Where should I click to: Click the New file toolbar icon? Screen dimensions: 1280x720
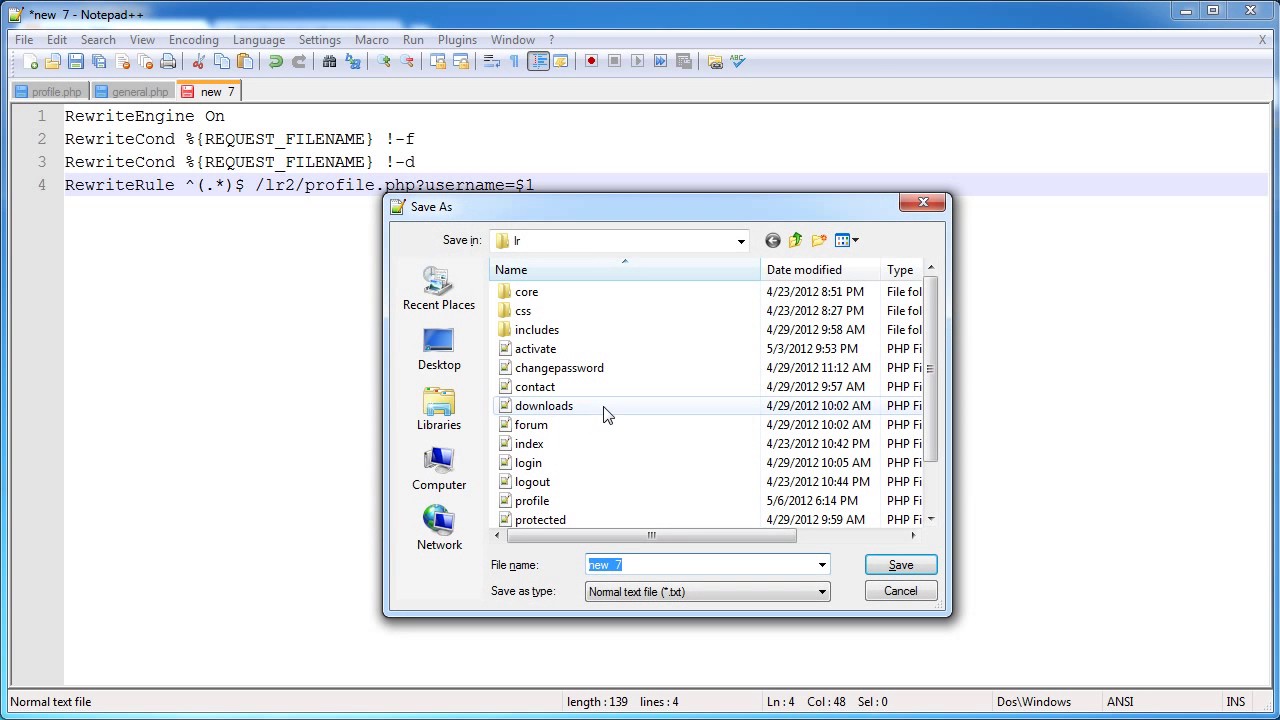[30, 62]
